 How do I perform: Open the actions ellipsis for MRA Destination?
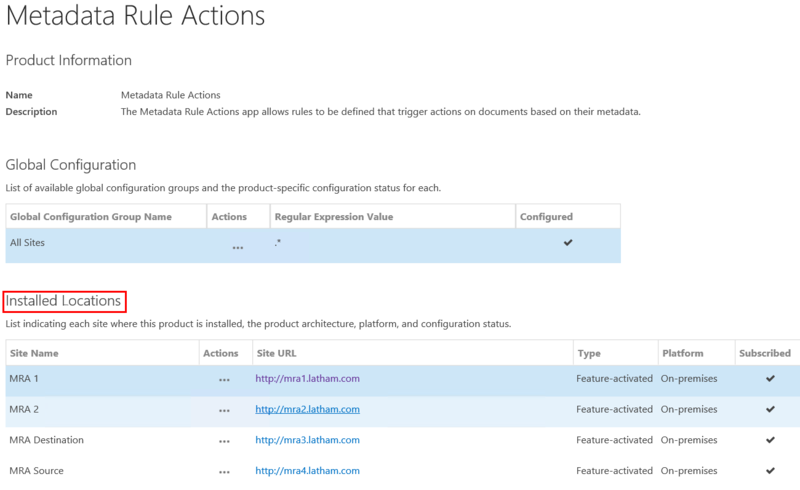click(x=224, y=441)
